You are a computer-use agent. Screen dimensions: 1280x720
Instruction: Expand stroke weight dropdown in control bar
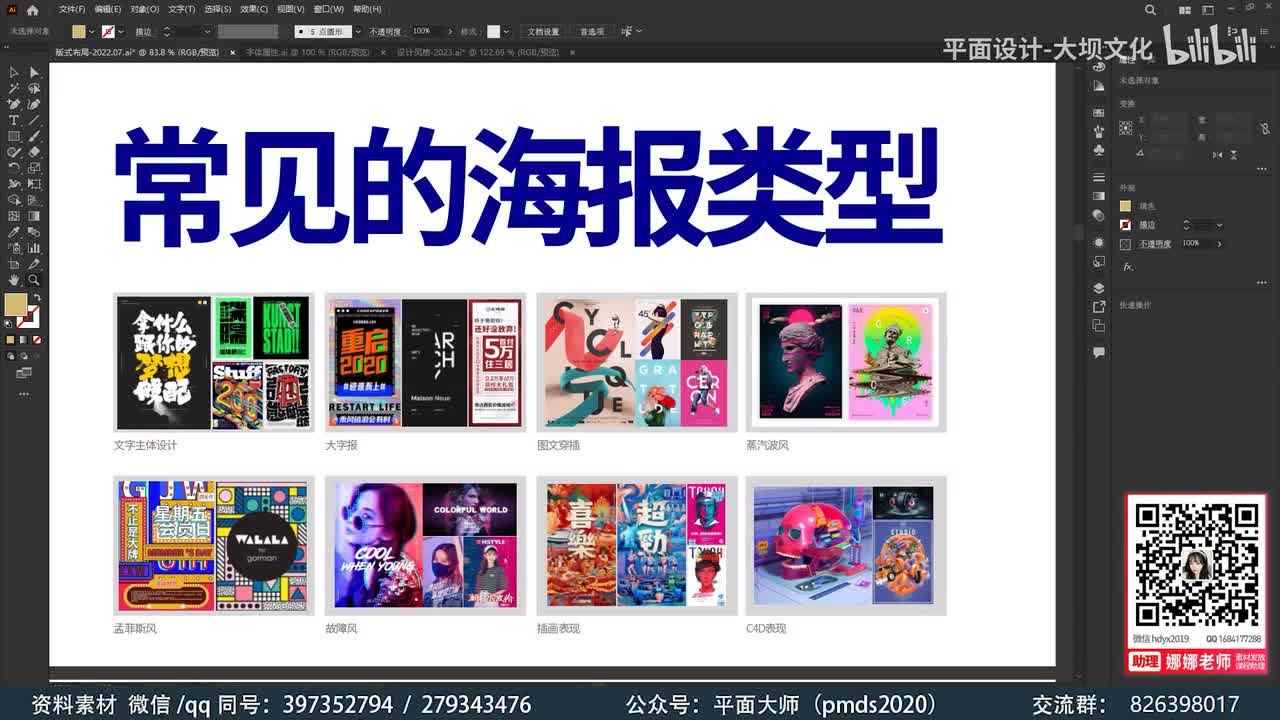coord(207,31)
